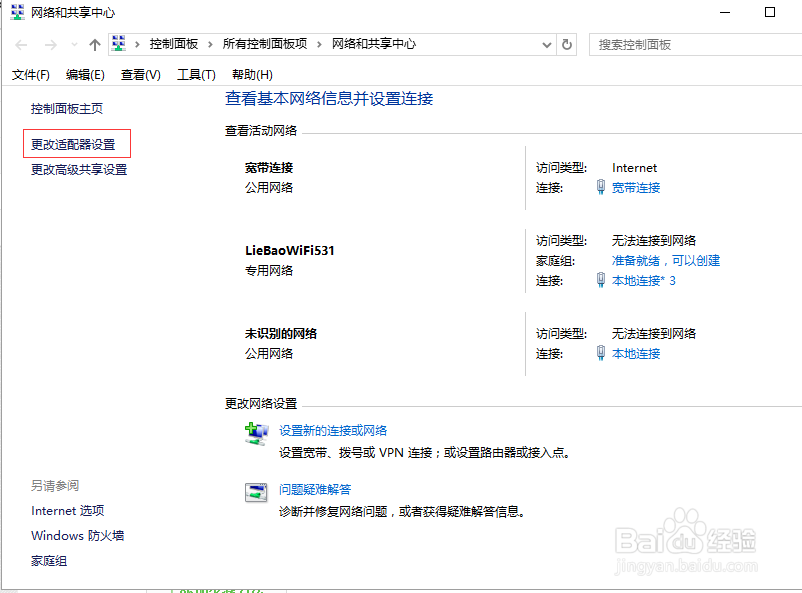This screenshot has height=593, width=802.
Task: Open 设置新的连接或网络 wizard icon
Action: (x=257, y=432)
